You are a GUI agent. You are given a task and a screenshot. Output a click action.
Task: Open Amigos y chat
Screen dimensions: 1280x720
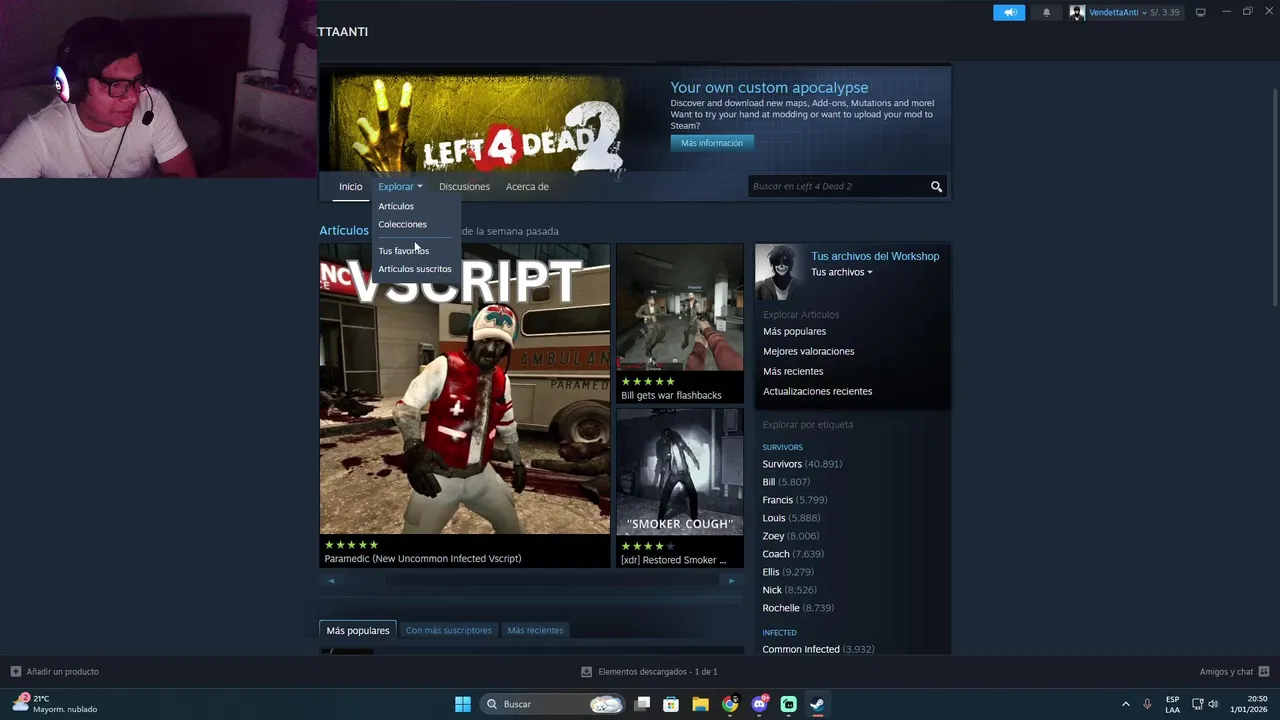tap(1234, 672)
